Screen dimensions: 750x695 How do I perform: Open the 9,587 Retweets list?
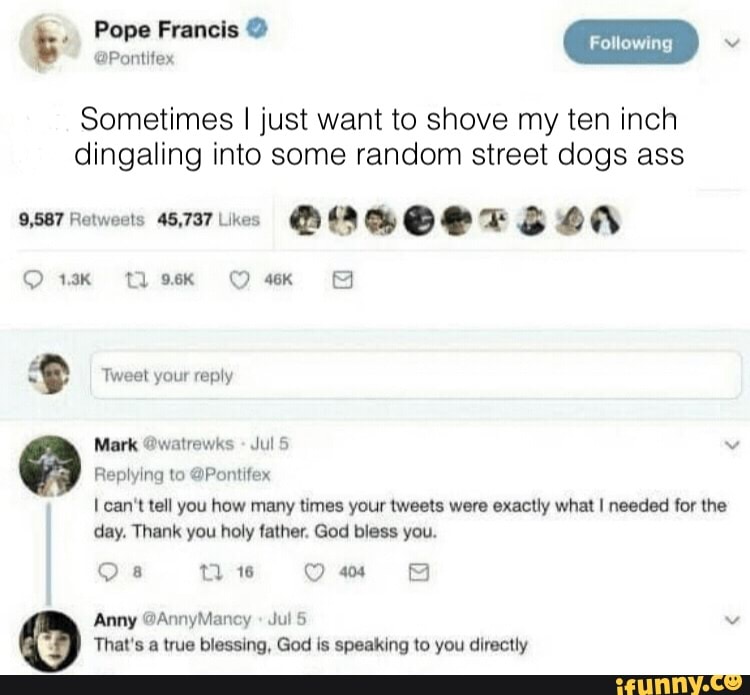coord(81,220)
